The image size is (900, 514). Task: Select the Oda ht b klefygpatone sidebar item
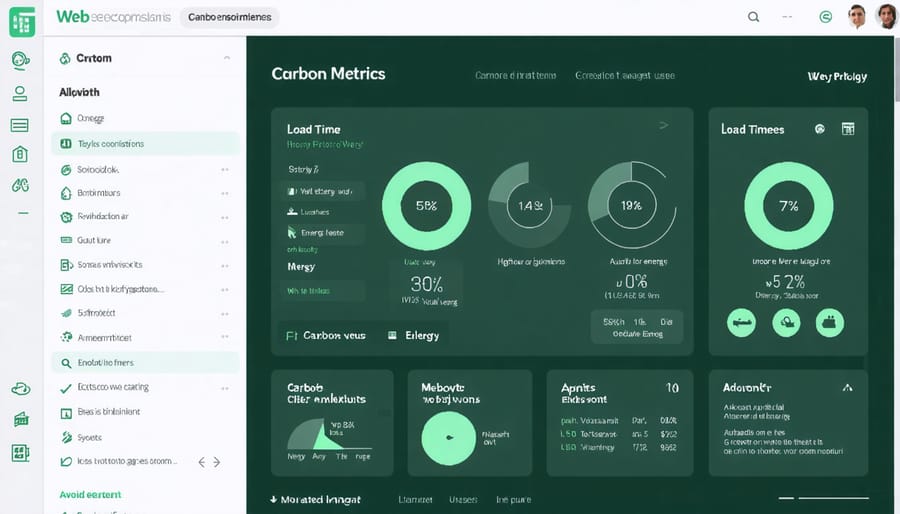tap(112, 289)
